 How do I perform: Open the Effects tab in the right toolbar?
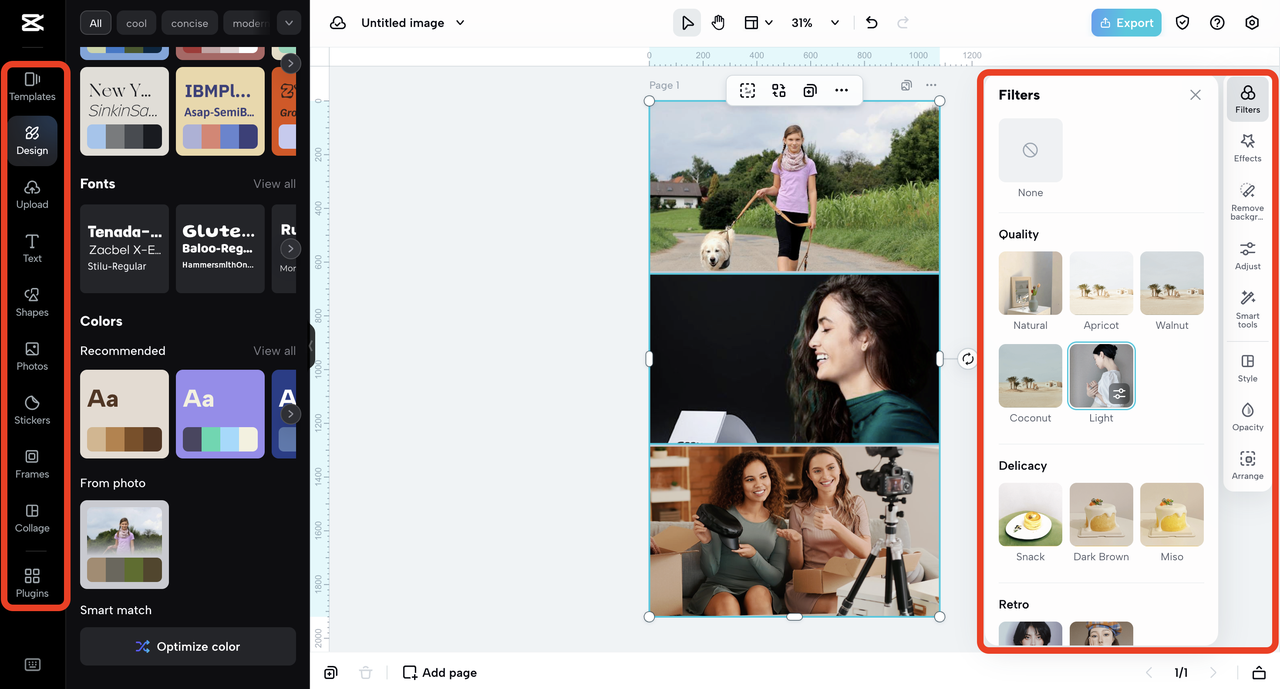[1247, 148]
